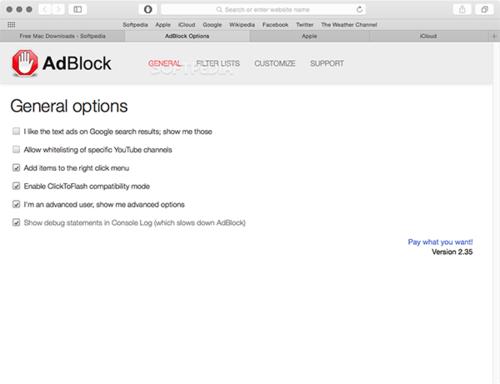Click the AdBlock stop-hand logo

(x=24, y=63)
